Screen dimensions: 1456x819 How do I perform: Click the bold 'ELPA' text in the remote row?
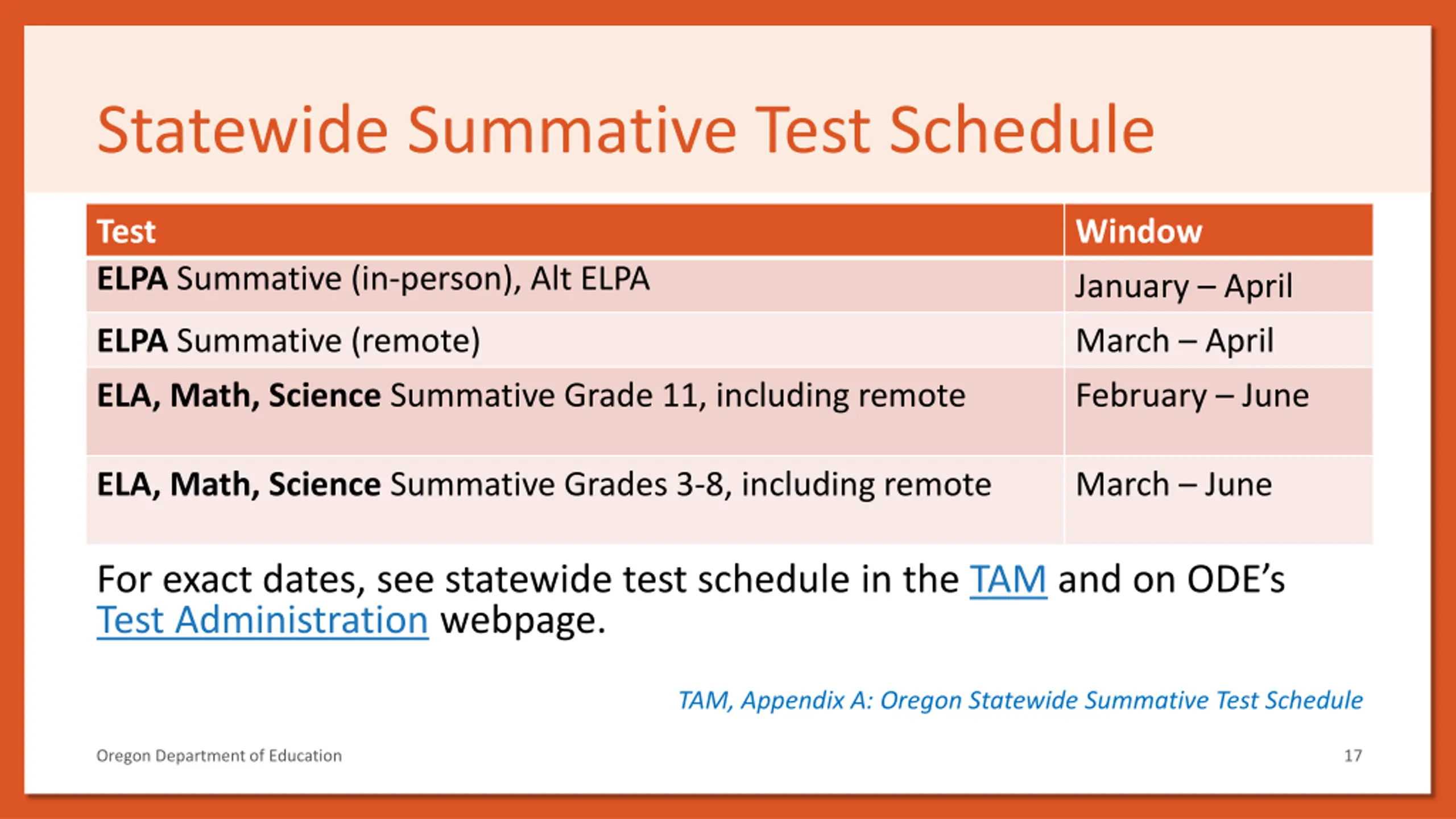[132, 341]
